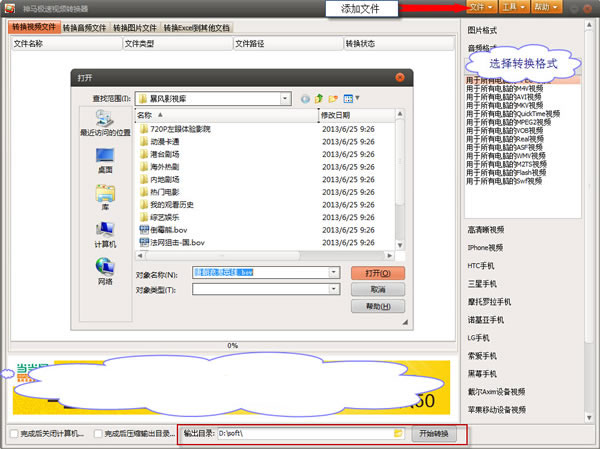Switch to the 转换音频文件 tab
Image resolution: width=600 pixels, height=449 pixels.
click(x=84, y=28)
